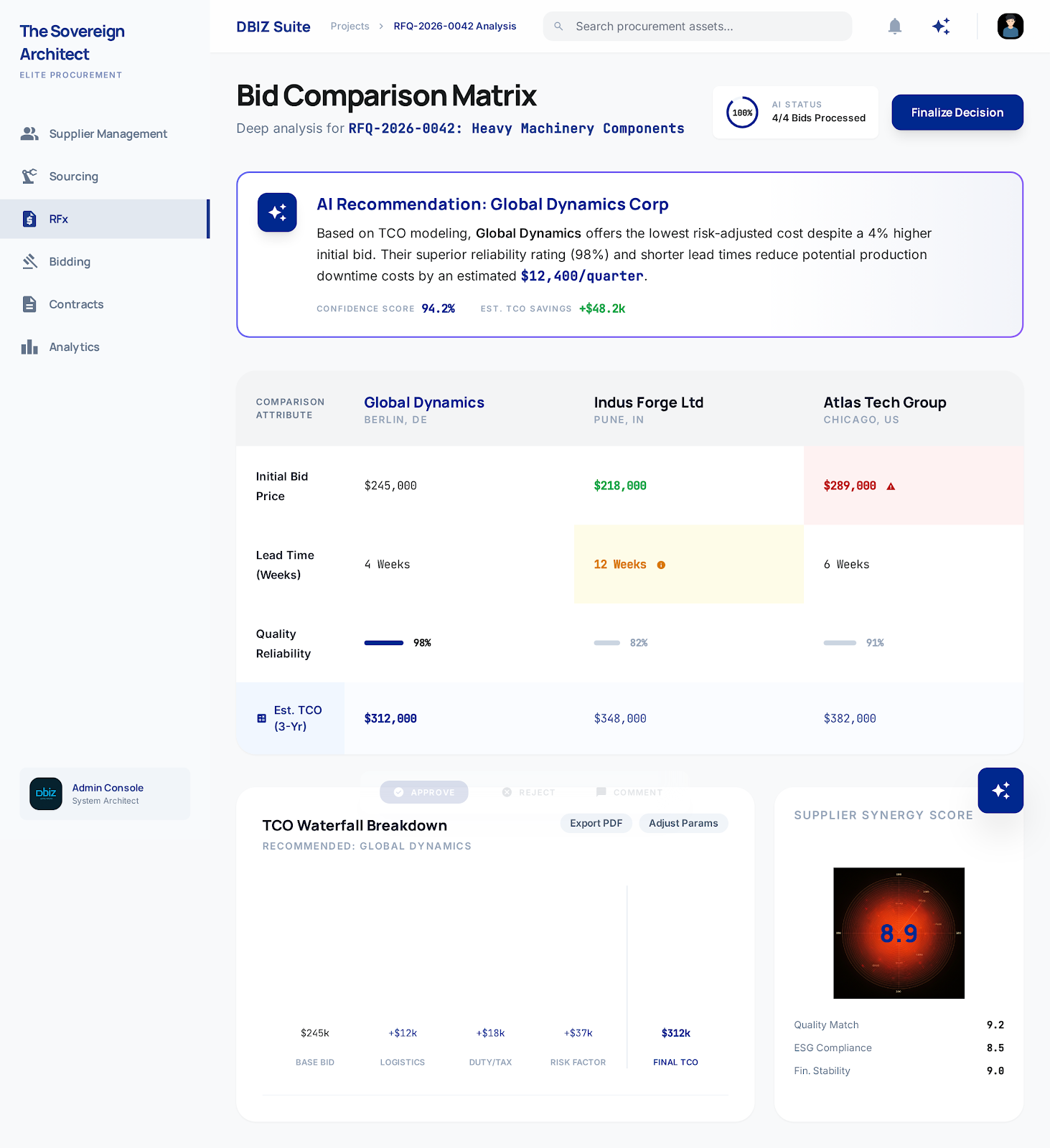Click the $312k Final TCO value

(676, 1033)
